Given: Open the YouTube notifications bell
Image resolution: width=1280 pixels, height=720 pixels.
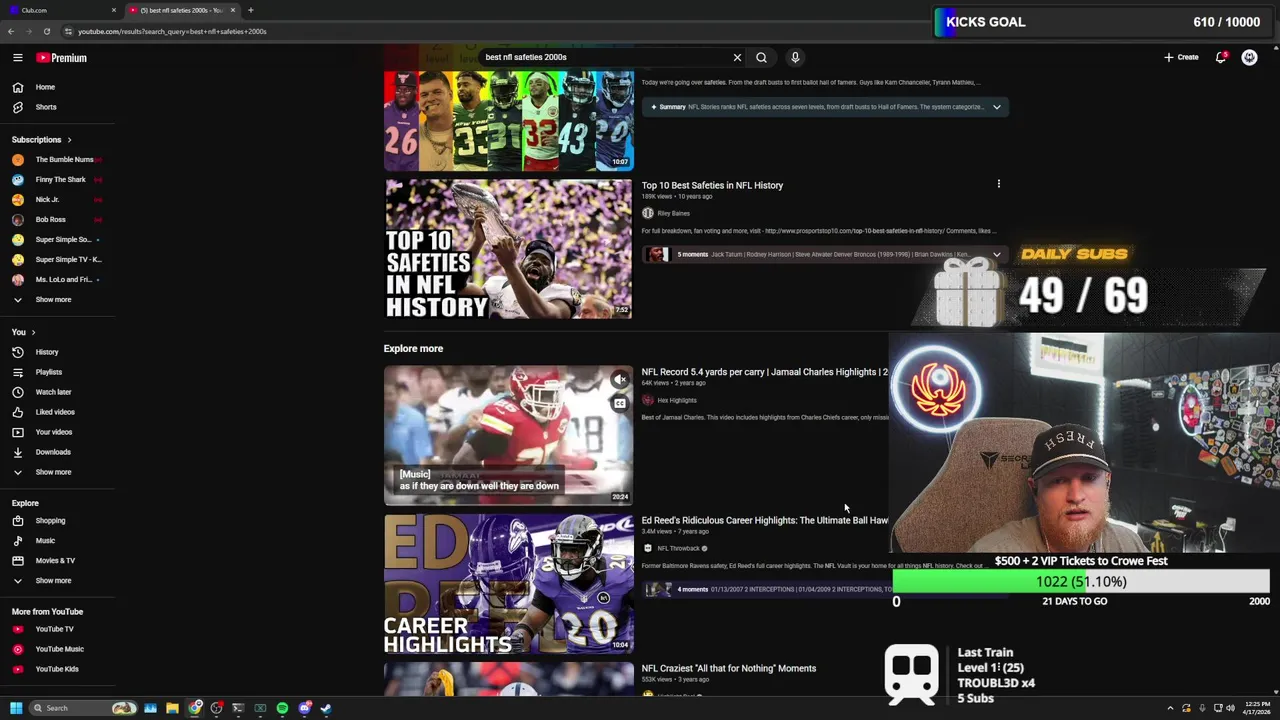Looking at the screenshot, I should (1221, 58).
